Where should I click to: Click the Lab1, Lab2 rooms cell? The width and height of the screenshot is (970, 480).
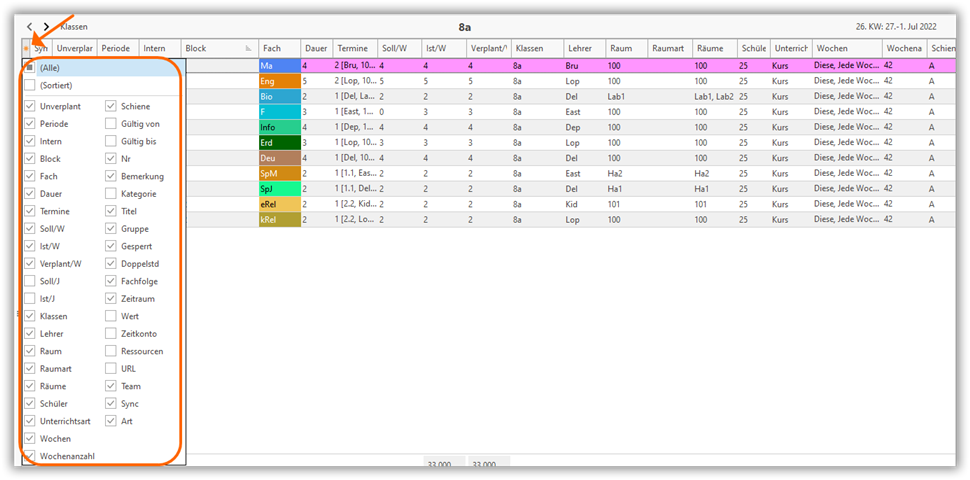(712, 97)
